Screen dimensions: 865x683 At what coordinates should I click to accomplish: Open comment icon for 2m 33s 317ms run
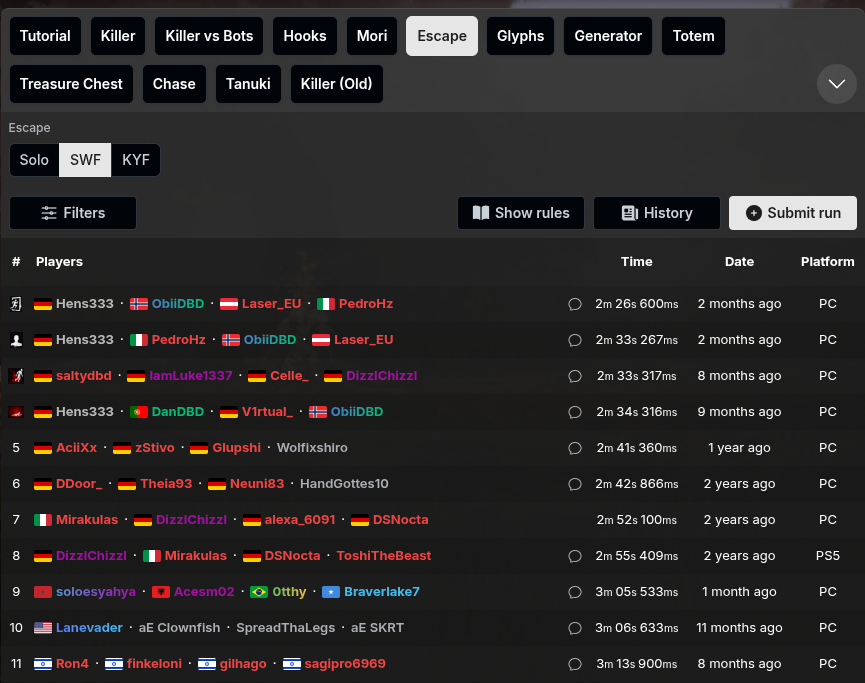pos(575,376)
